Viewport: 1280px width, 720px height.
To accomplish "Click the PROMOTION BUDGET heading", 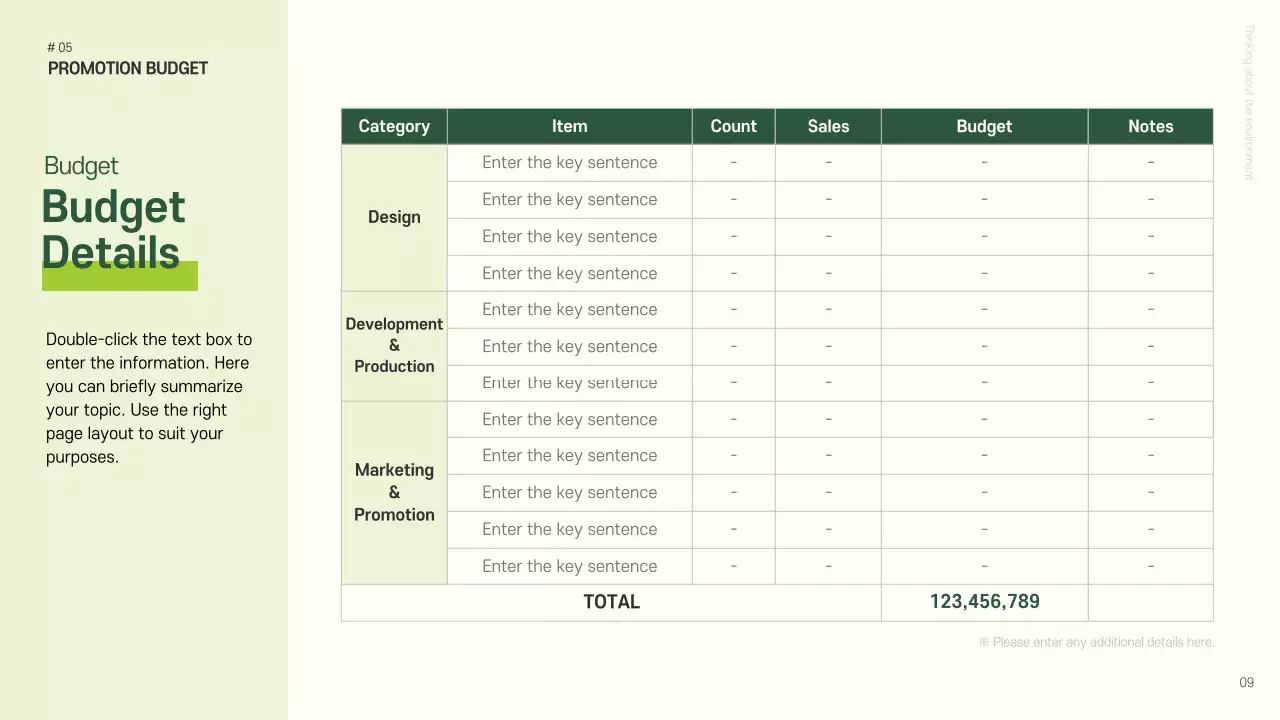I will [128, 68].
